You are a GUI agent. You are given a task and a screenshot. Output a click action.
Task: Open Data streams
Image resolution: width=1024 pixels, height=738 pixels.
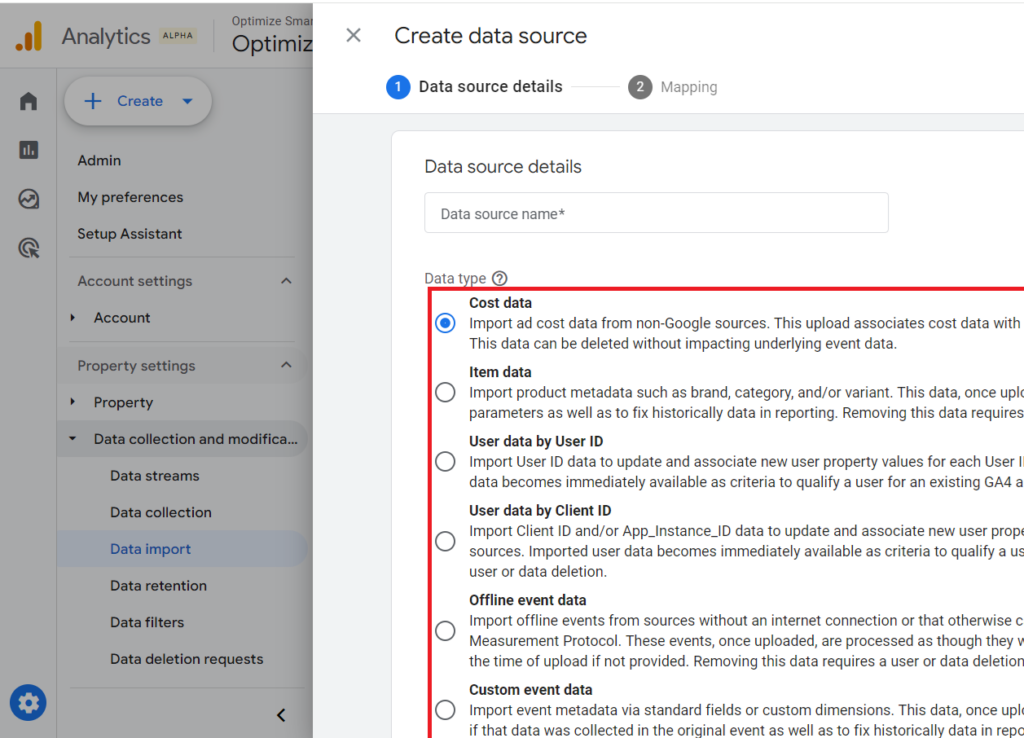[x=155, y=476]
